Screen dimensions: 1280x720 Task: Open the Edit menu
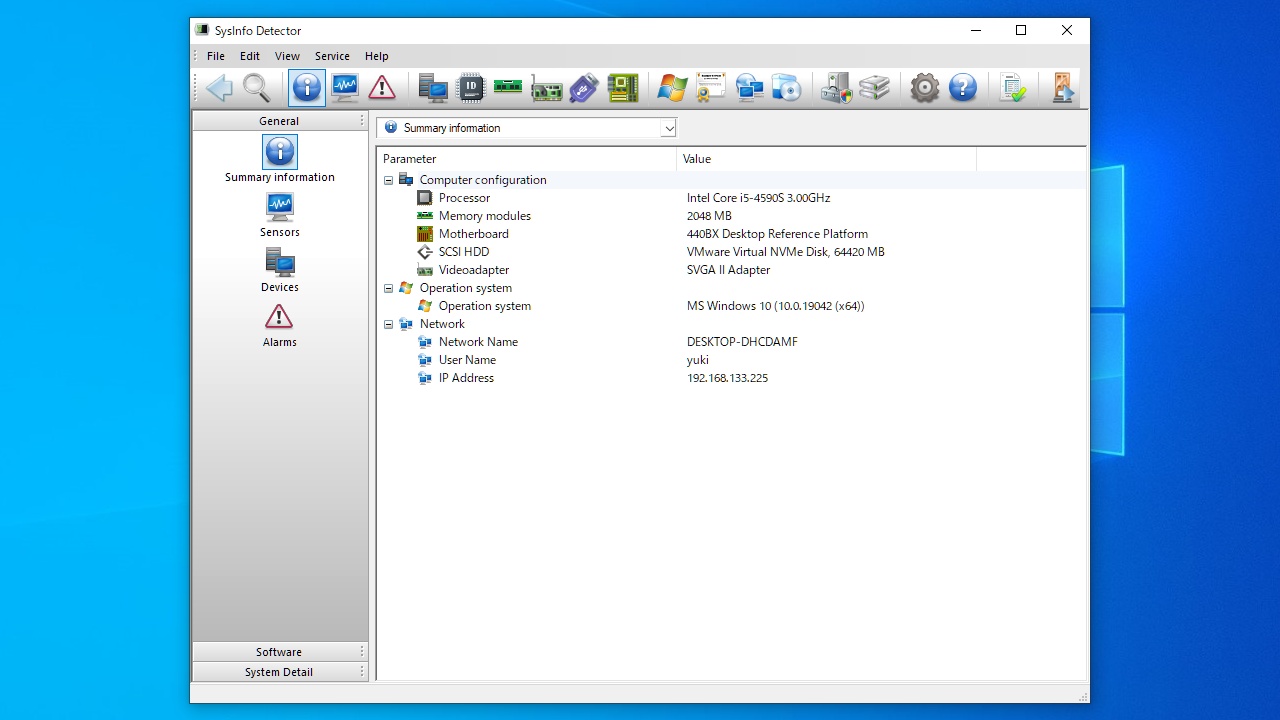[x=250, y=56]
